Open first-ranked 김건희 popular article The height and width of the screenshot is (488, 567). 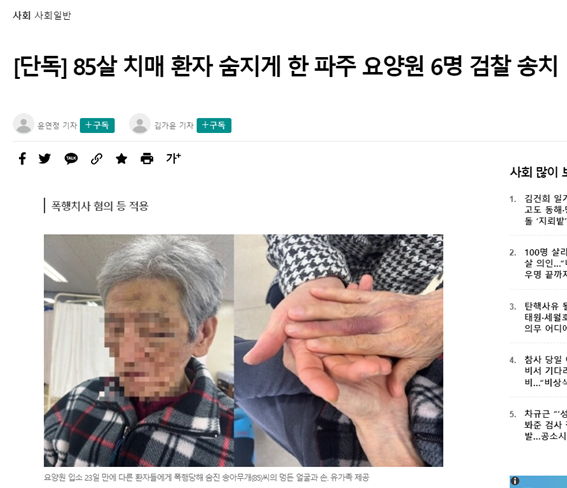[x=545, y=210]
